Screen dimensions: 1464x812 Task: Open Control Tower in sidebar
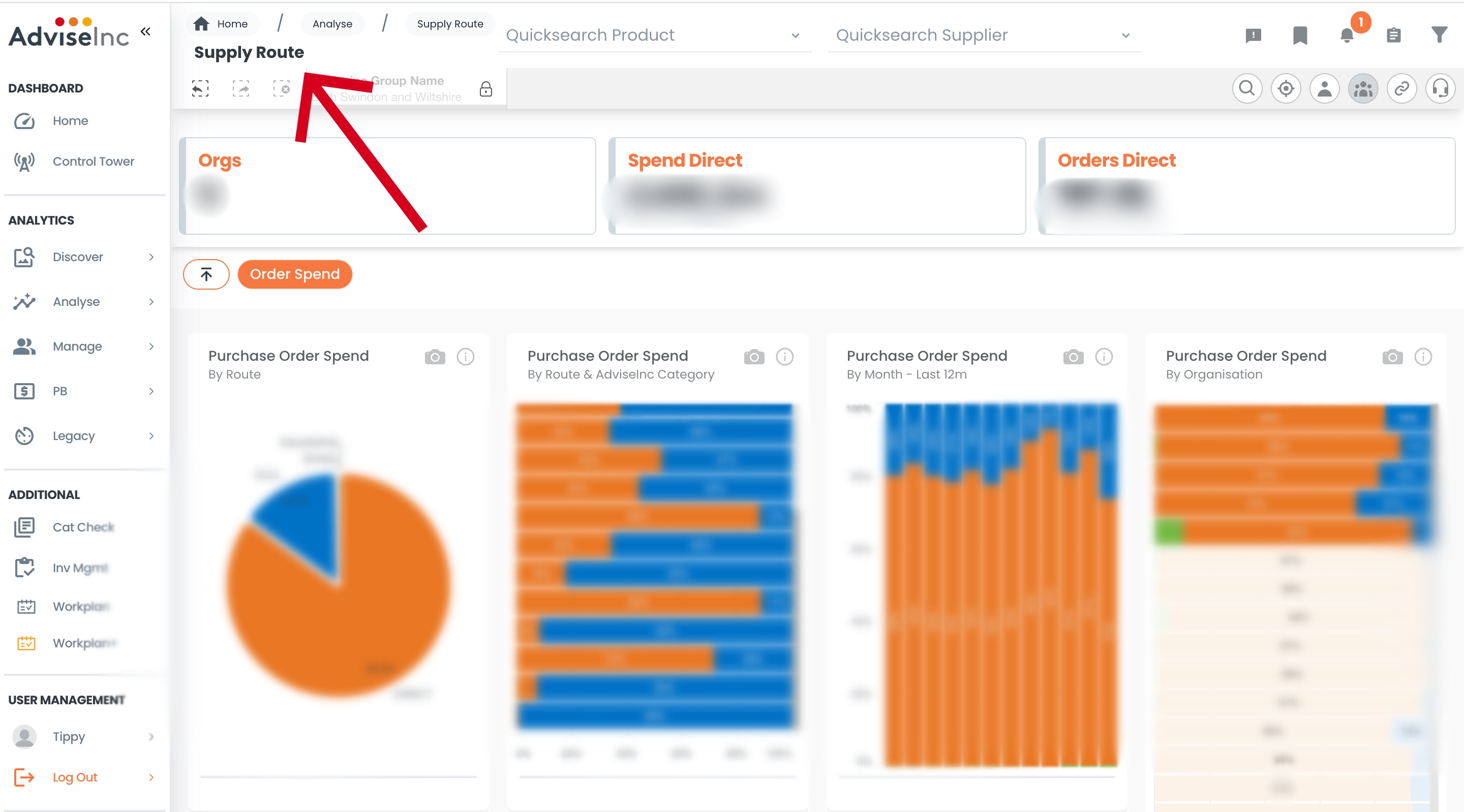[93, 162]
